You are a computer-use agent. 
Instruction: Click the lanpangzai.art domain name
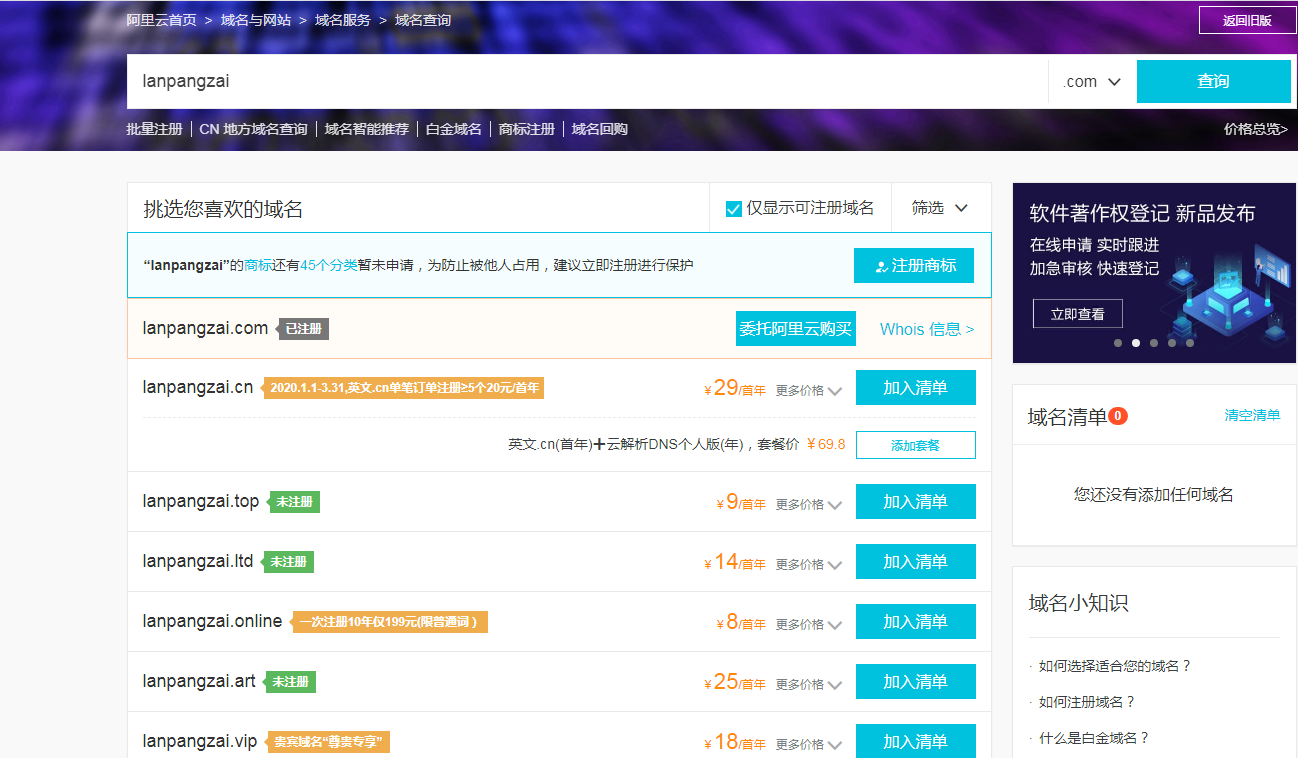click(x=199, y=681)
